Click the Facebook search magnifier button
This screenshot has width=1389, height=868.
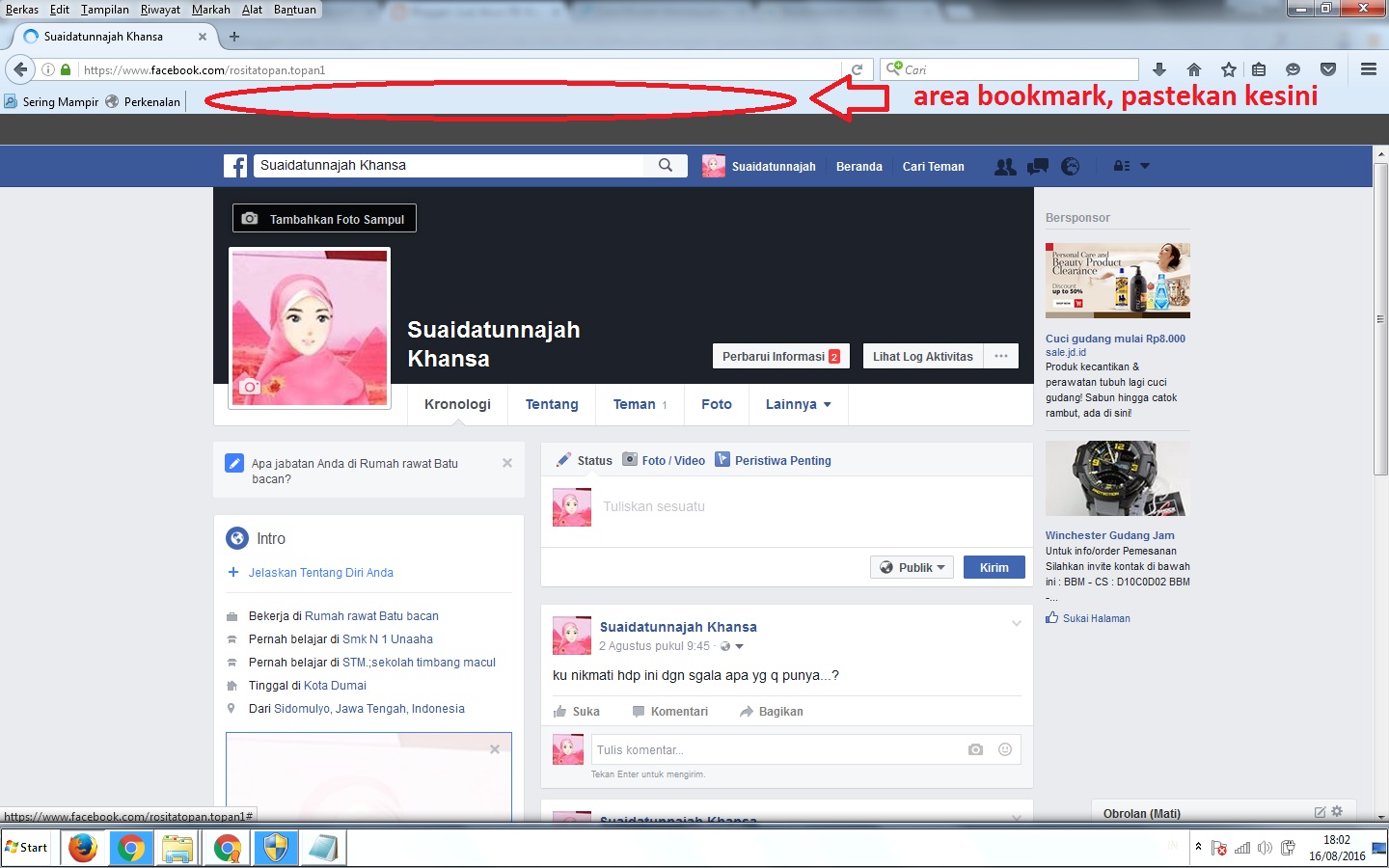tap(666, 166)
